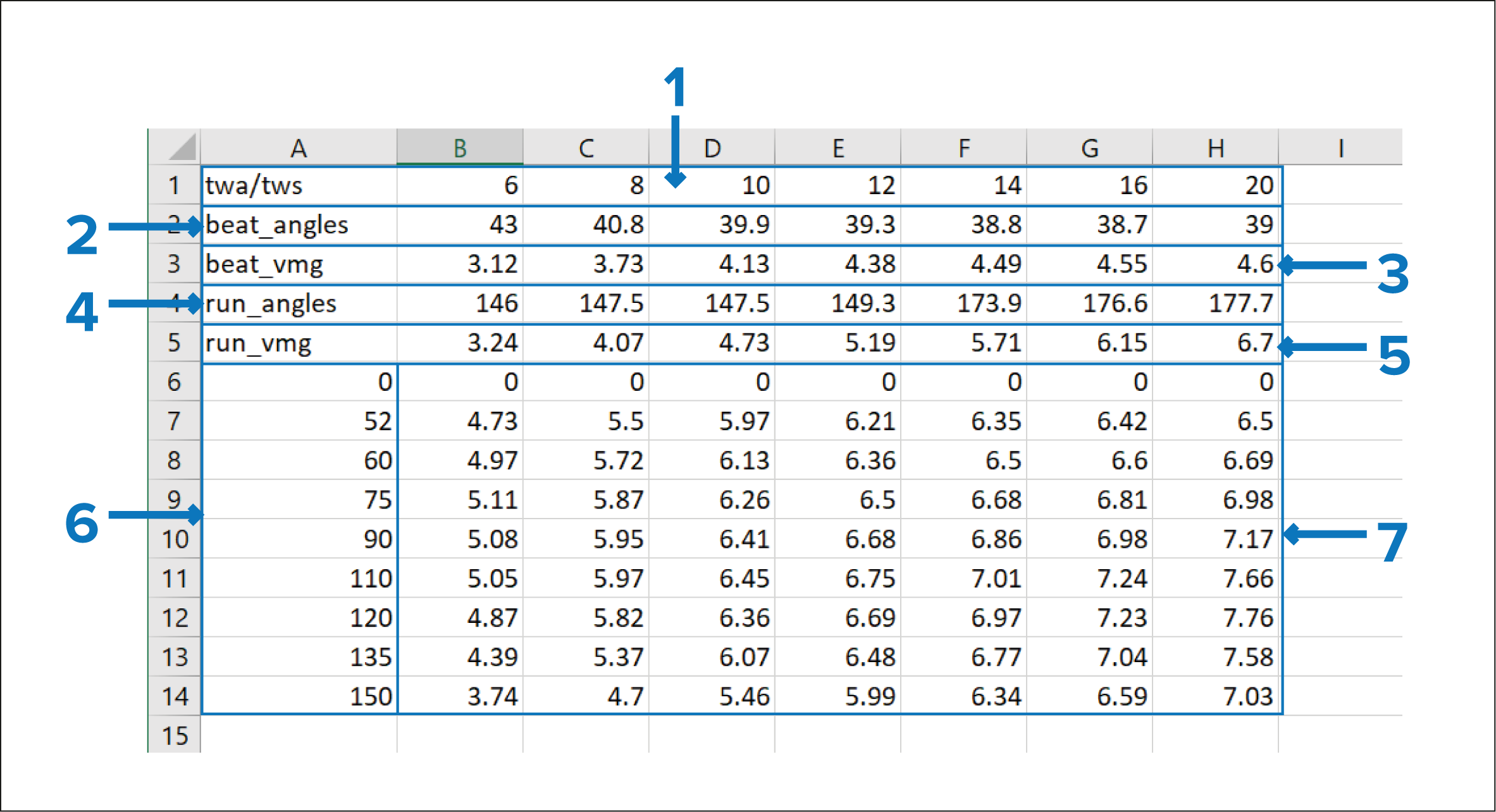The height and width of the screenshot is (812, 1496).
Task: Select the empty row 15 header
Action: click(174, 736)
